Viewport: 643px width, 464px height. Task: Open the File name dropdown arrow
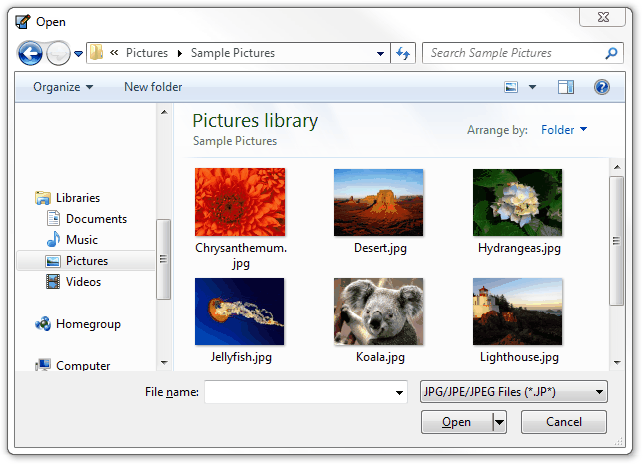point(399,393)
